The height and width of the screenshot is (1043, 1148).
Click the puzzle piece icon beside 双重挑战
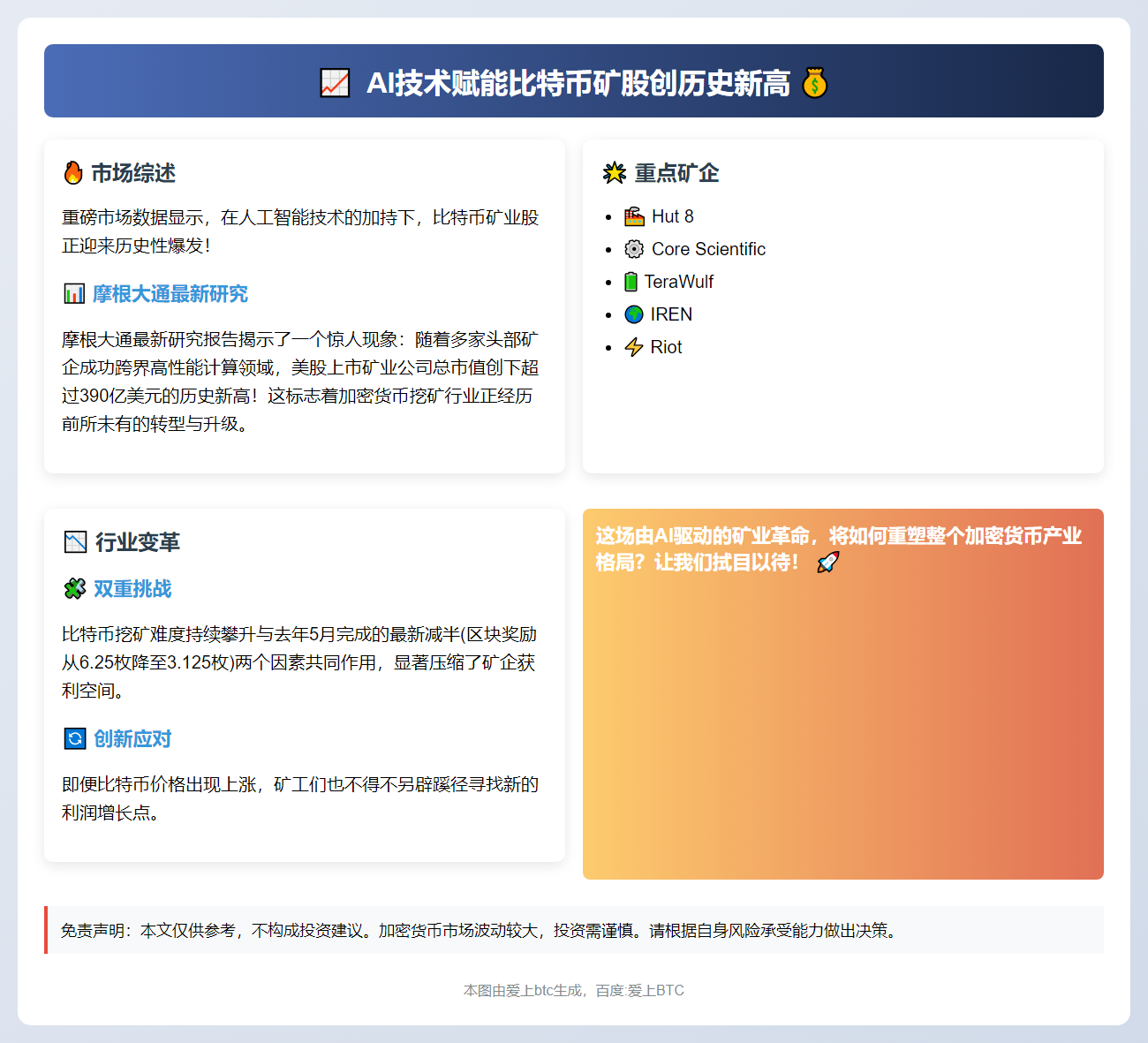click(x=76, y=588)
